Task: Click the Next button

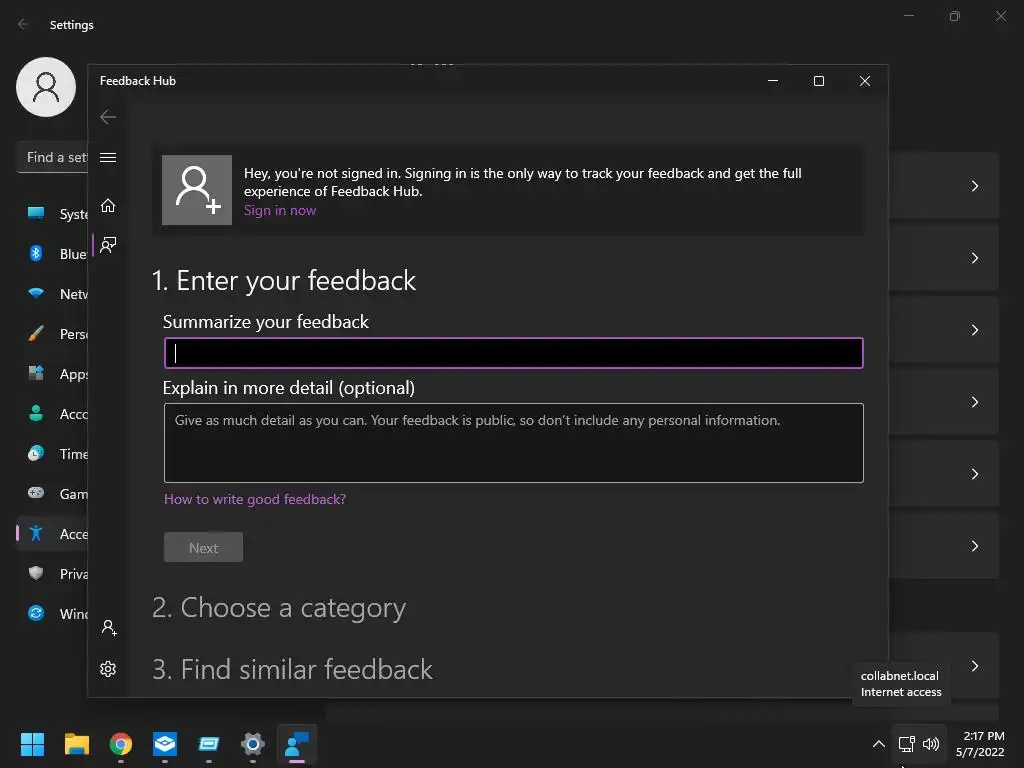Action: [203, 548]
